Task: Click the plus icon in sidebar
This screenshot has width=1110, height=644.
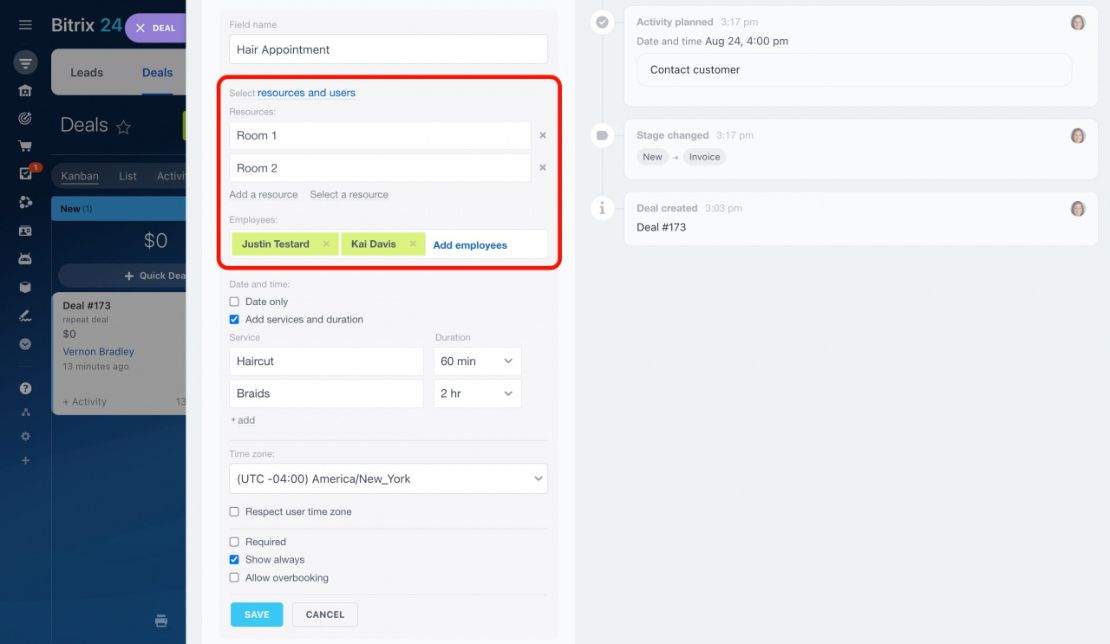Action: coord(25,461)
